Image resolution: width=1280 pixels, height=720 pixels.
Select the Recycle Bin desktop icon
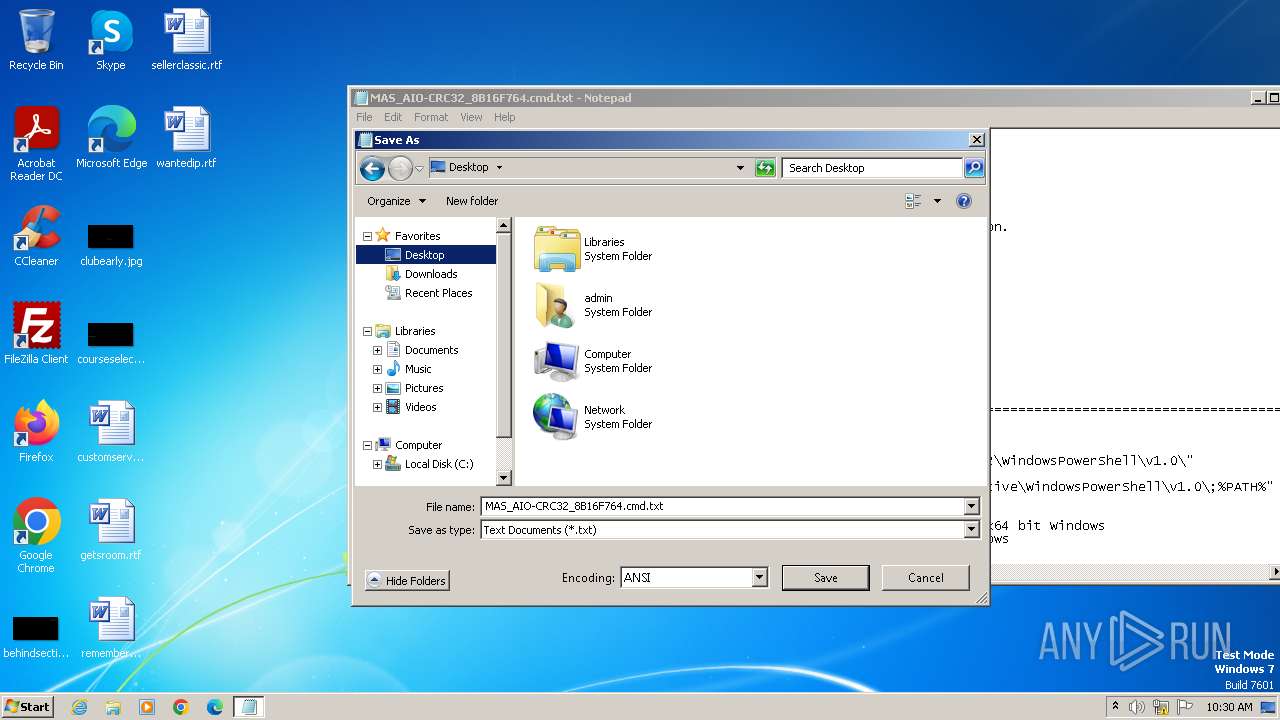point(36,40)
